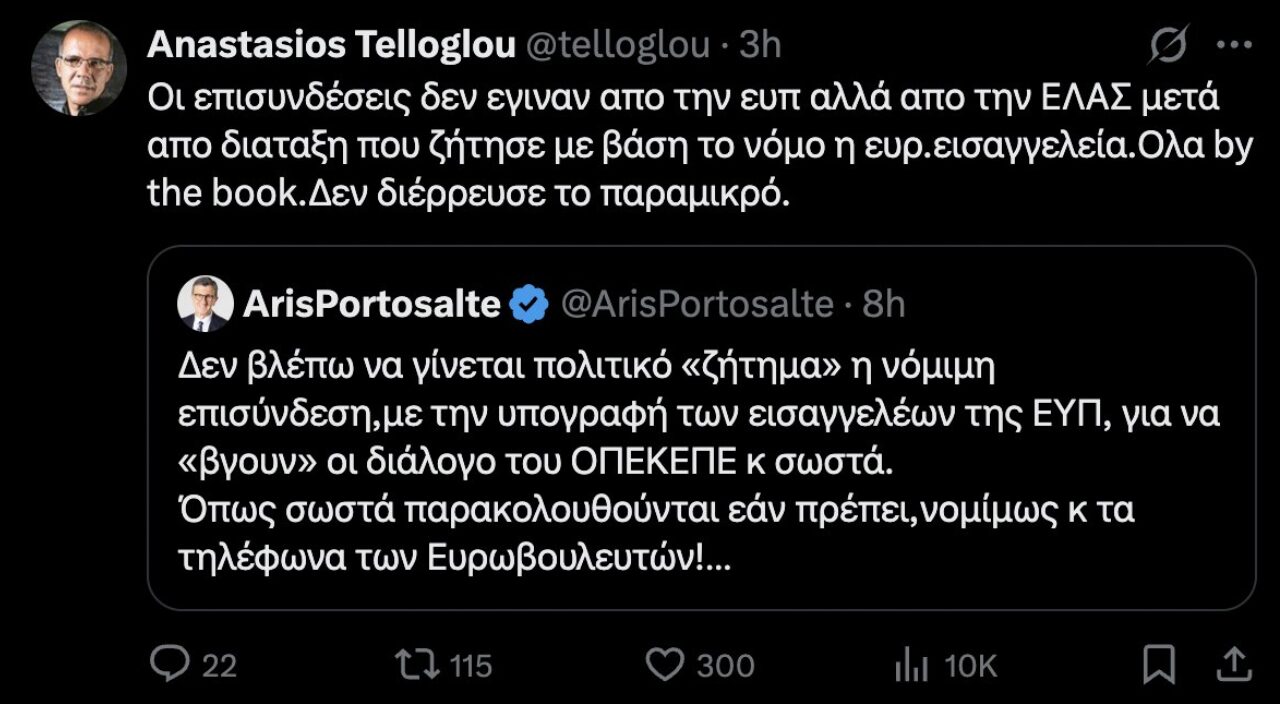Image resolution: width=1280 pixels, height=704 pixels.
Task: Click the blue verified badge
Action: [529, 303]
